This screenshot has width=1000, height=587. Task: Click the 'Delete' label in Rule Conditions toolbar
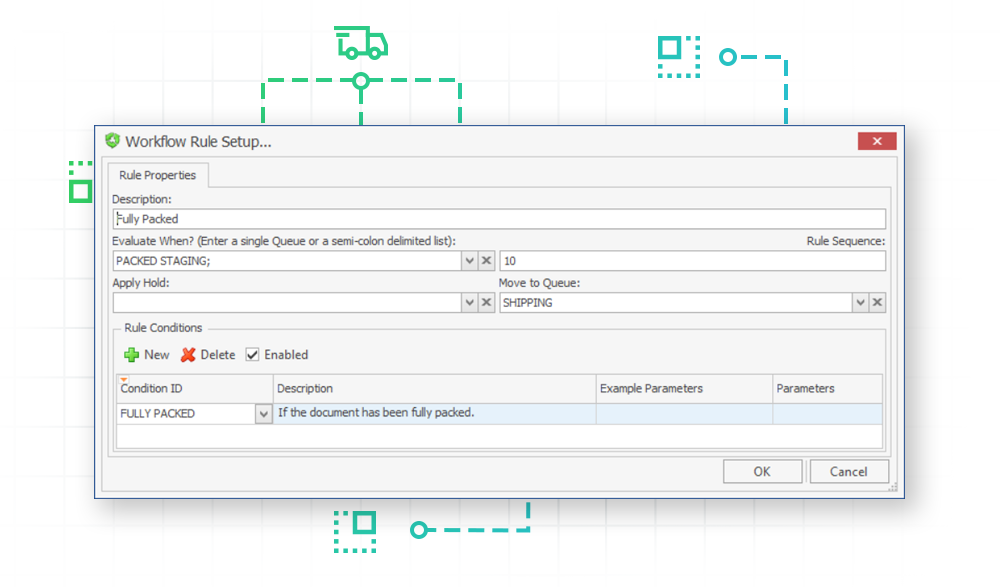(217, 355)
